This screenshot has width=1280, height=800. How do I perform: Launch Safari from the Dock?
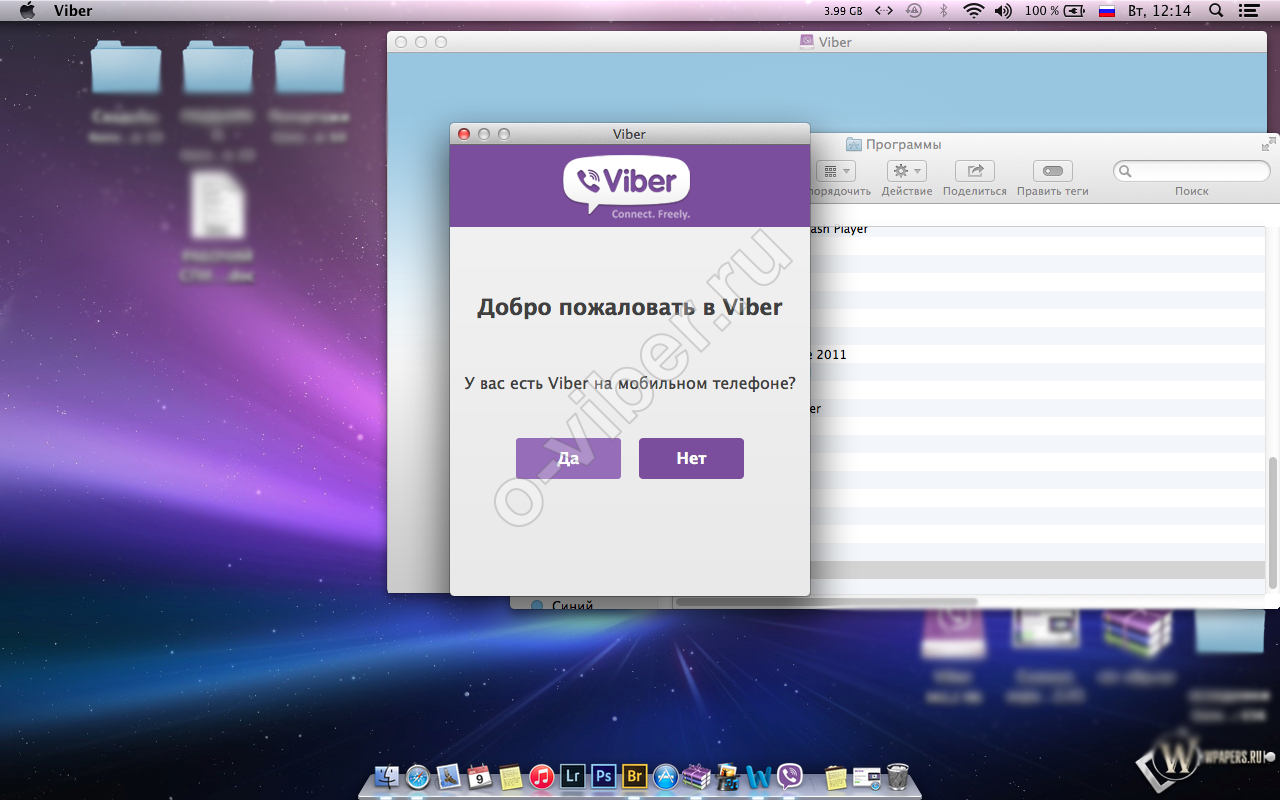[418, 776]
